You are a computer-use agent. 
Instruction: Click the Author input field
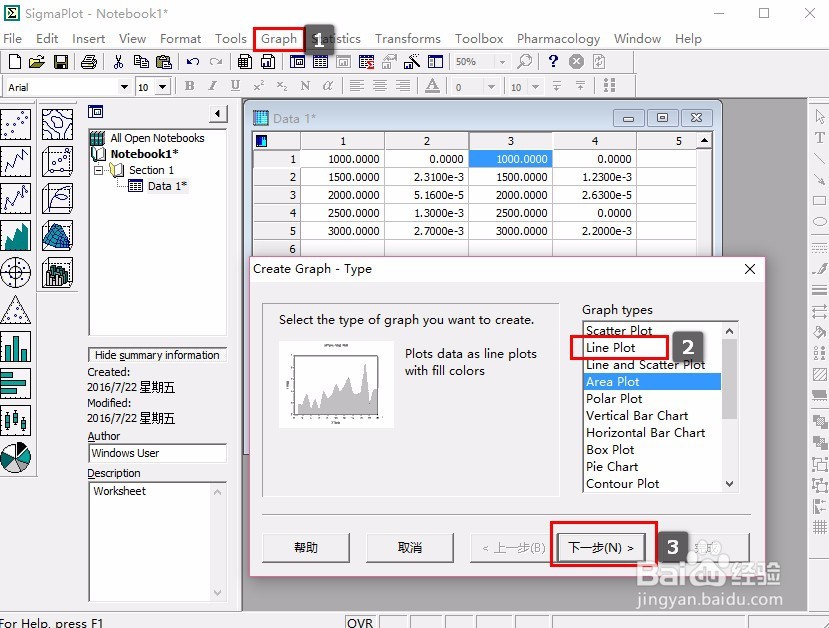[x=158, y=453]
